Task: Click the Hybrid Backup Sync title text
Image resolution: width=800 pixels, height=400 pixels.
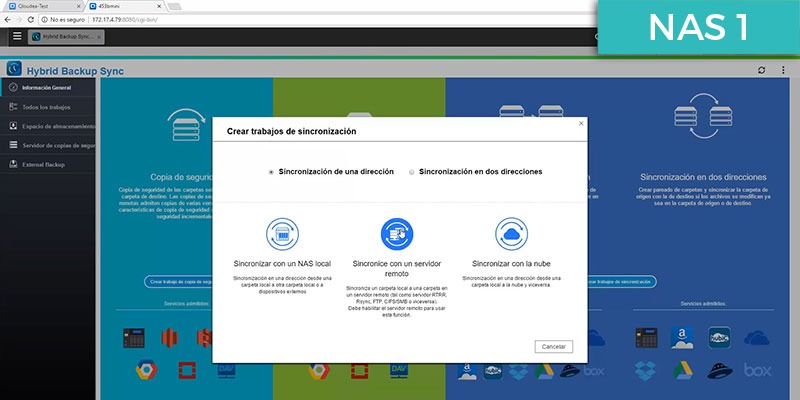Action: [x=75, y=71]
